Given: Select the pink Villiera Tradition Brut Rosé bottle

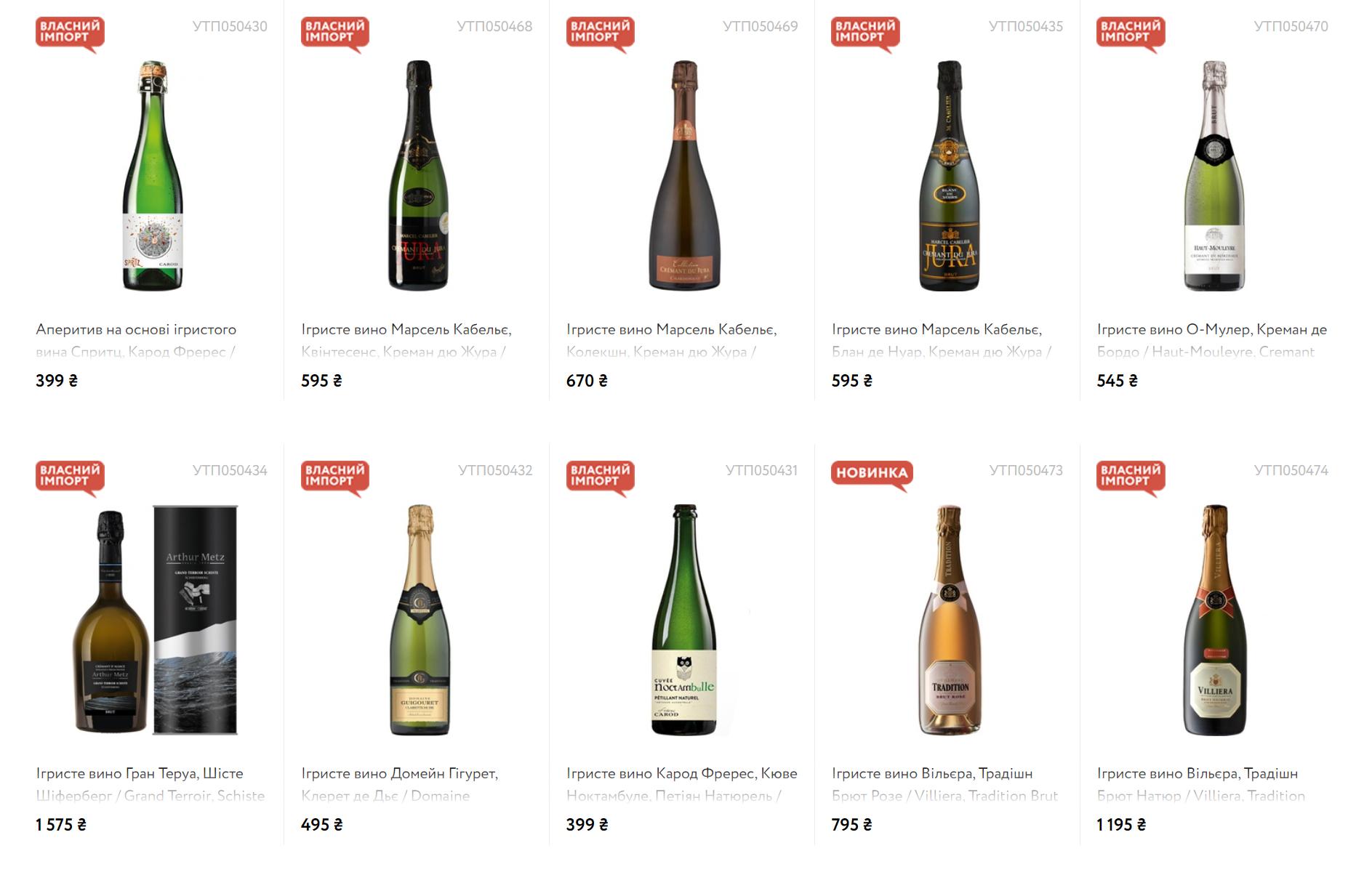Looking at the screenshot, I should [949, 620].
